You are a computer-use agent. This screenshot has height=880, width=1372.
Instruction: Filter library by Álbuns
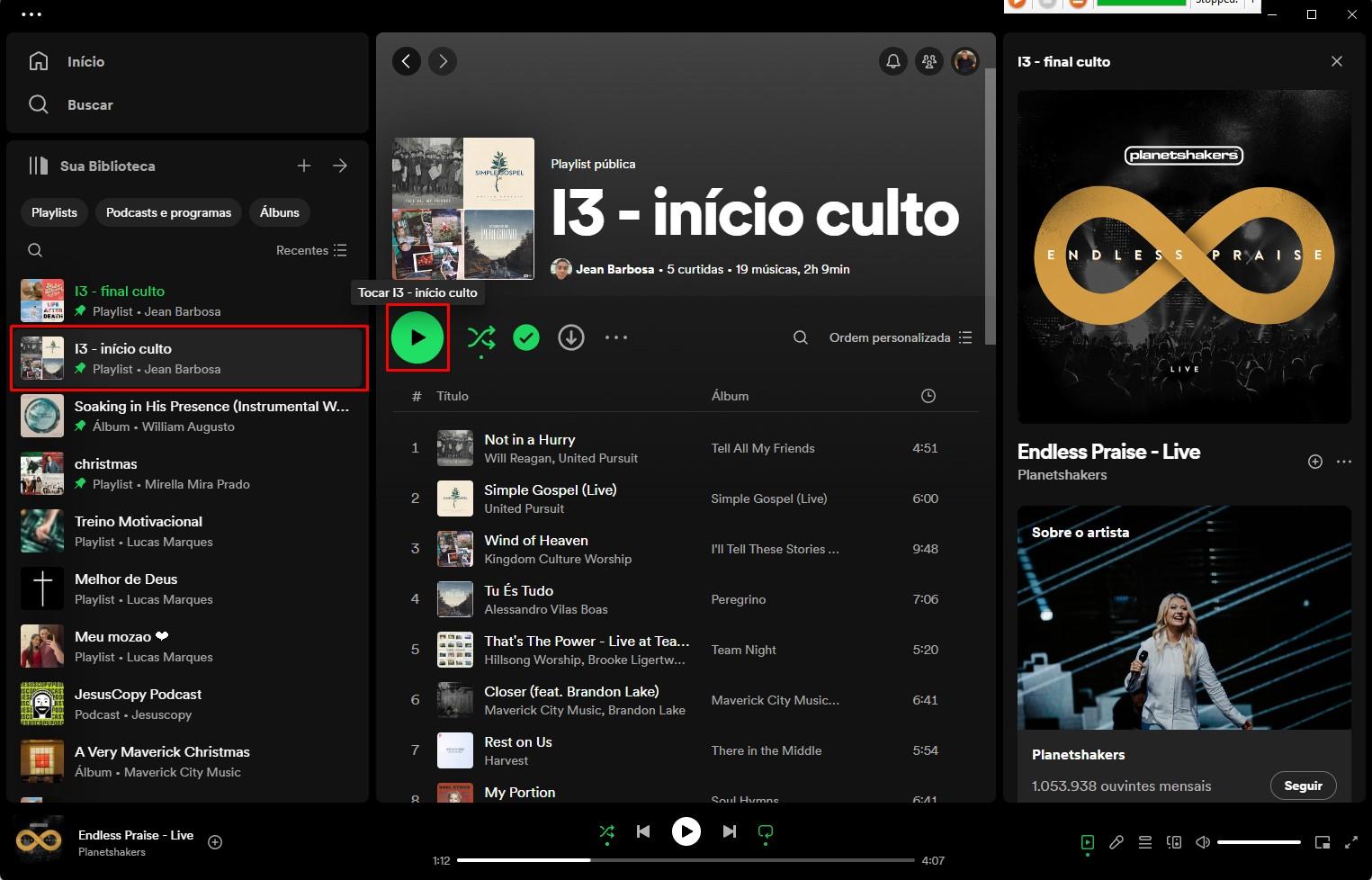280,212
